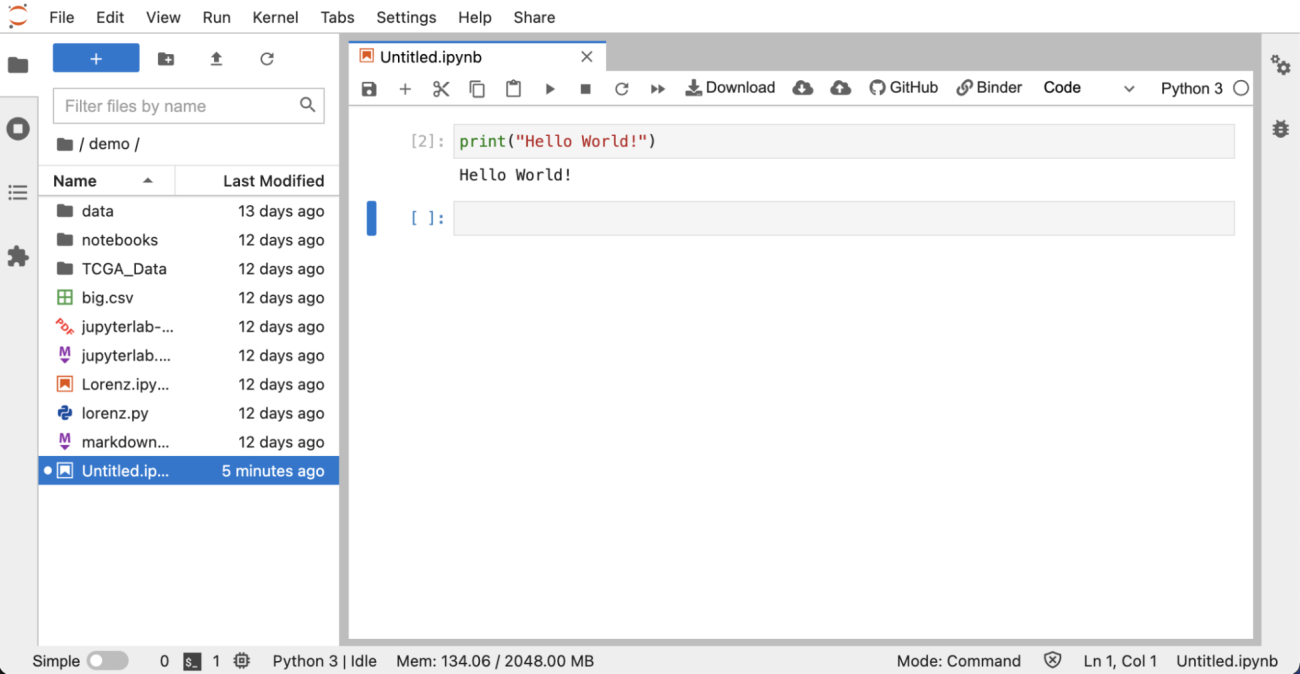1300x674 pixels.
Task: Open the Kernel menu
Action: coord(275,17)
